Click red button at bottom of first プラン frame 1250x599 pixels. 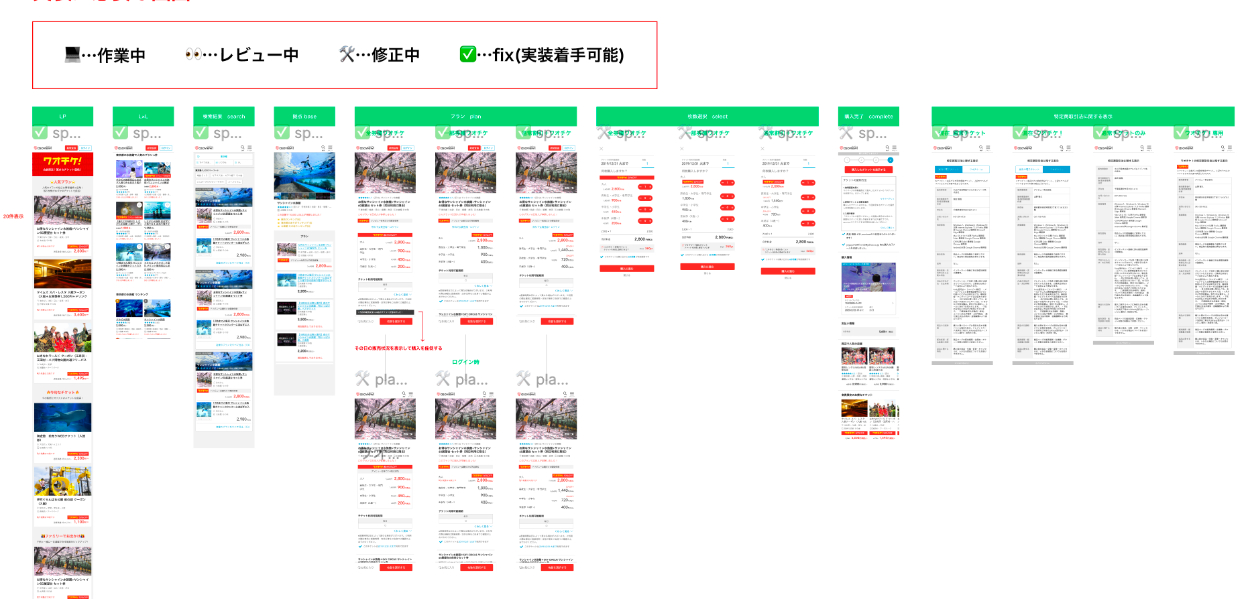394,321
